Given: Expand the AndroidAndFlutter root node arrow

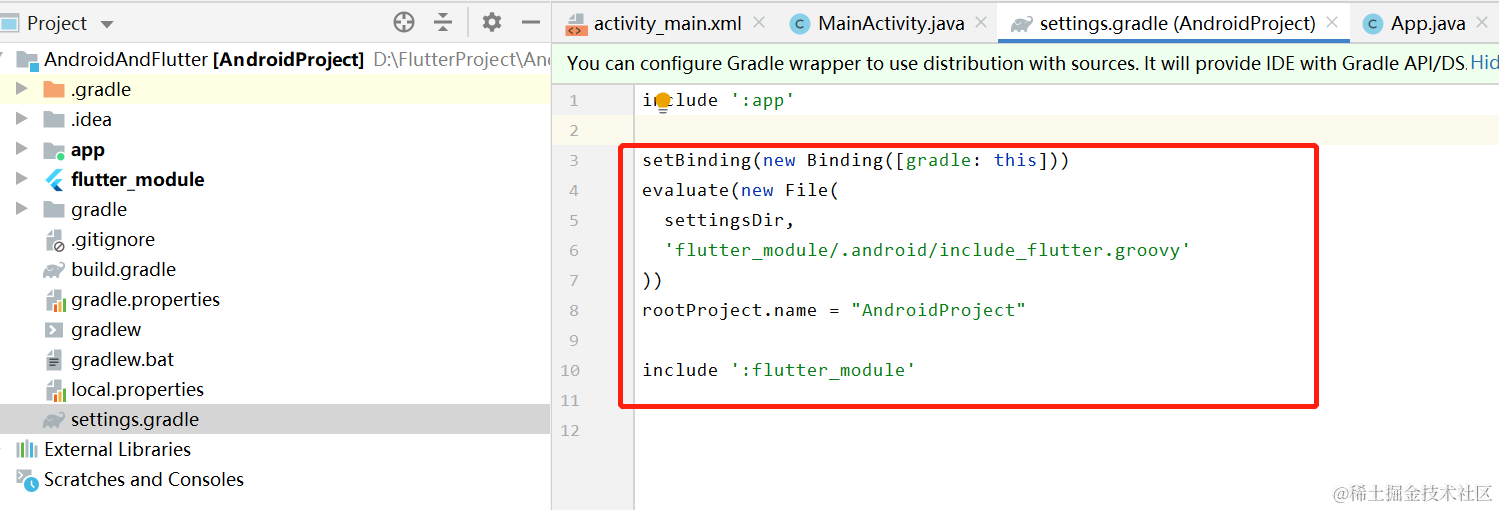Looking at the screenshot, I should tap(4, 60).
